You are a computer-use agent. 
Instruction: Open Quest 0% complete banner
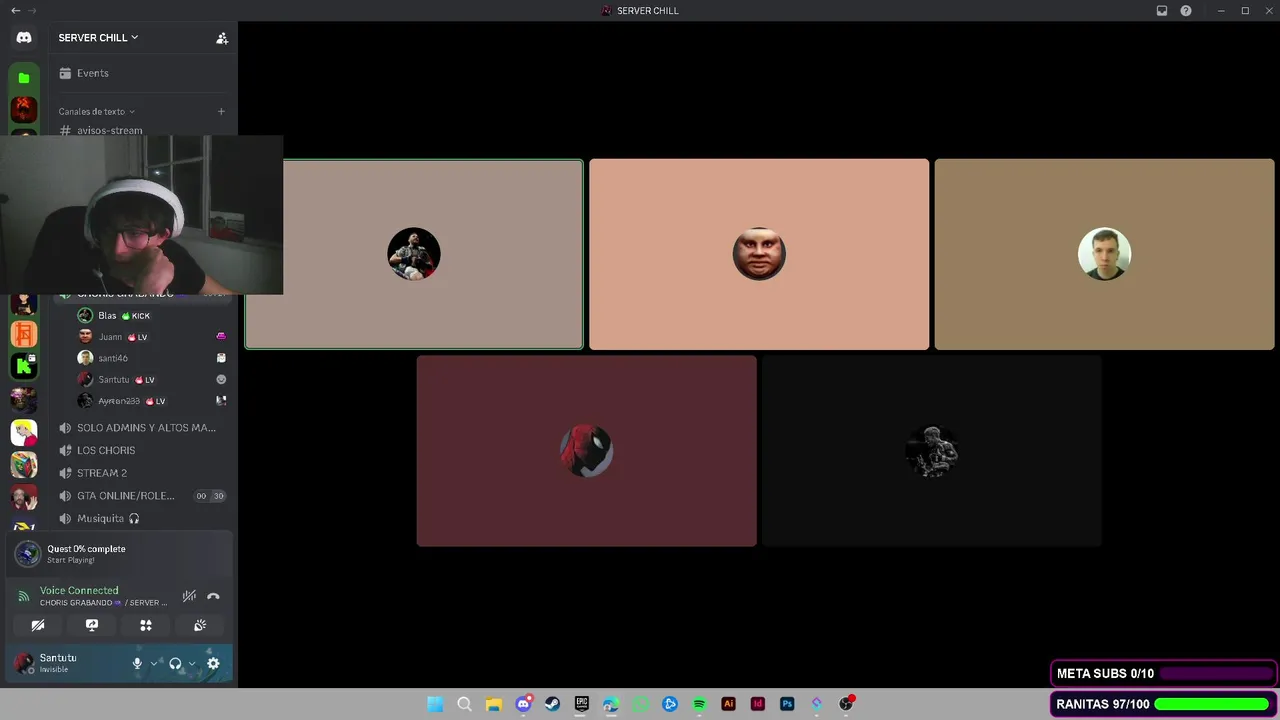(x=119, y=553)
